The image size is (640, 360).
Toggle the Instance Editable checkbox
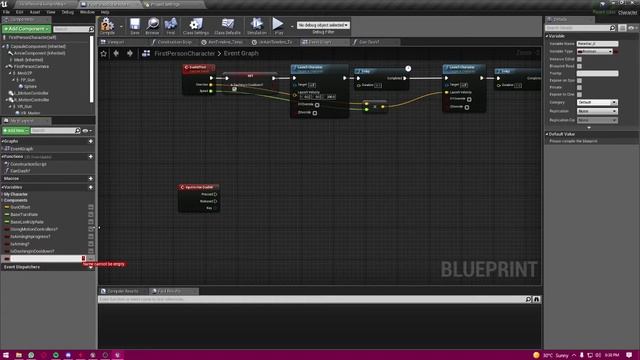coord(579,59)
